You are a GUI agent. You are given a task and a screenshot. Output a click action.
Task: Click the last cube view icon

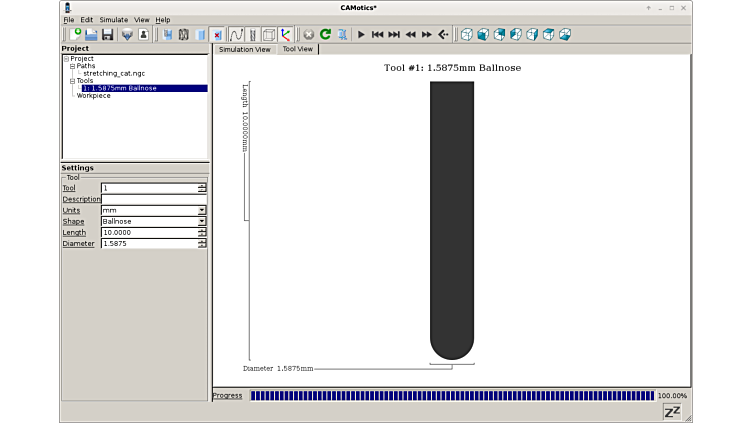tap(565, 34)
